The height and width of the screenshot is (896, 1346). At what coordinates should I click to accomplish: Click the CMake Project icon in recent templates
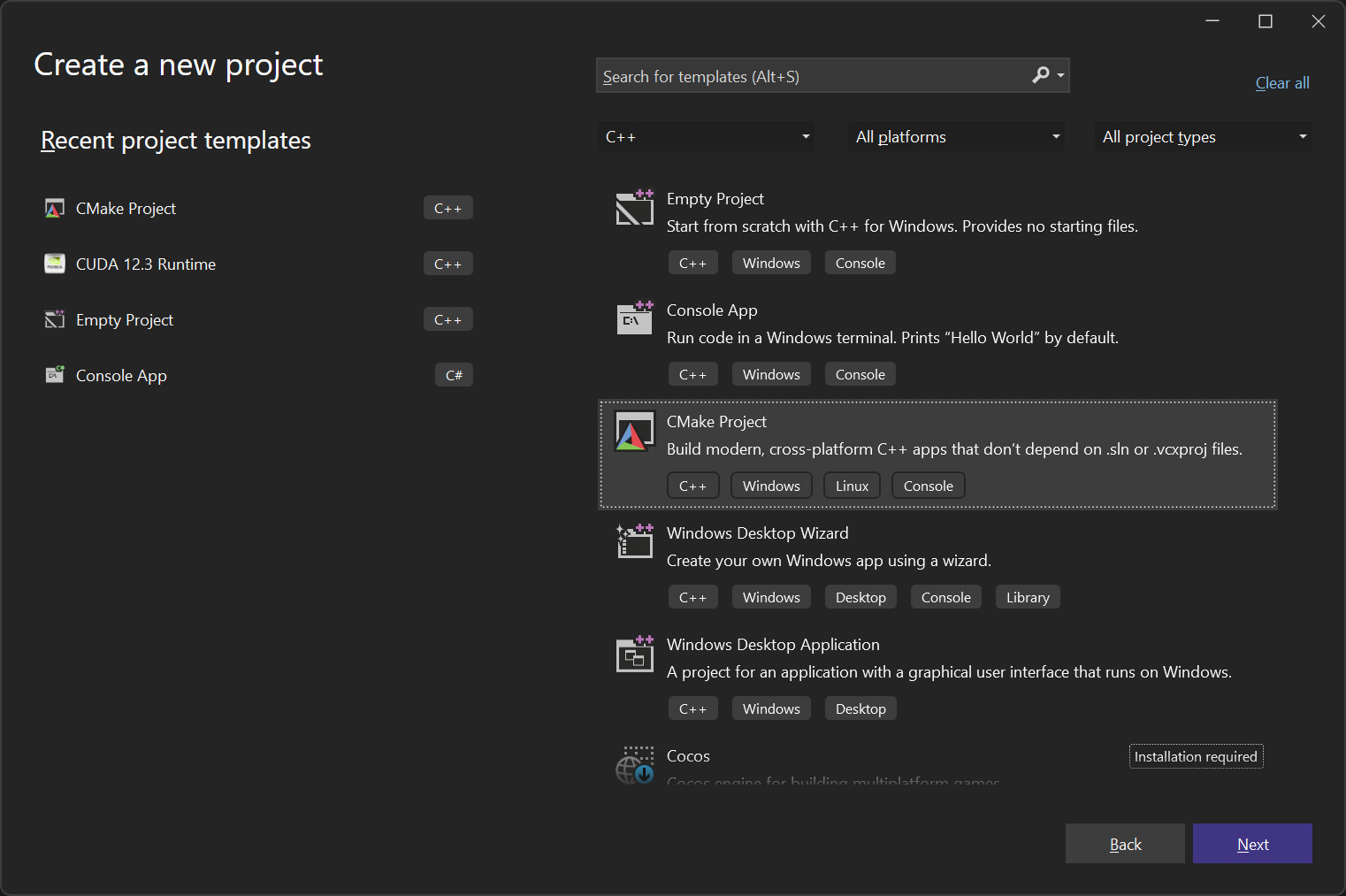point(55,209)
